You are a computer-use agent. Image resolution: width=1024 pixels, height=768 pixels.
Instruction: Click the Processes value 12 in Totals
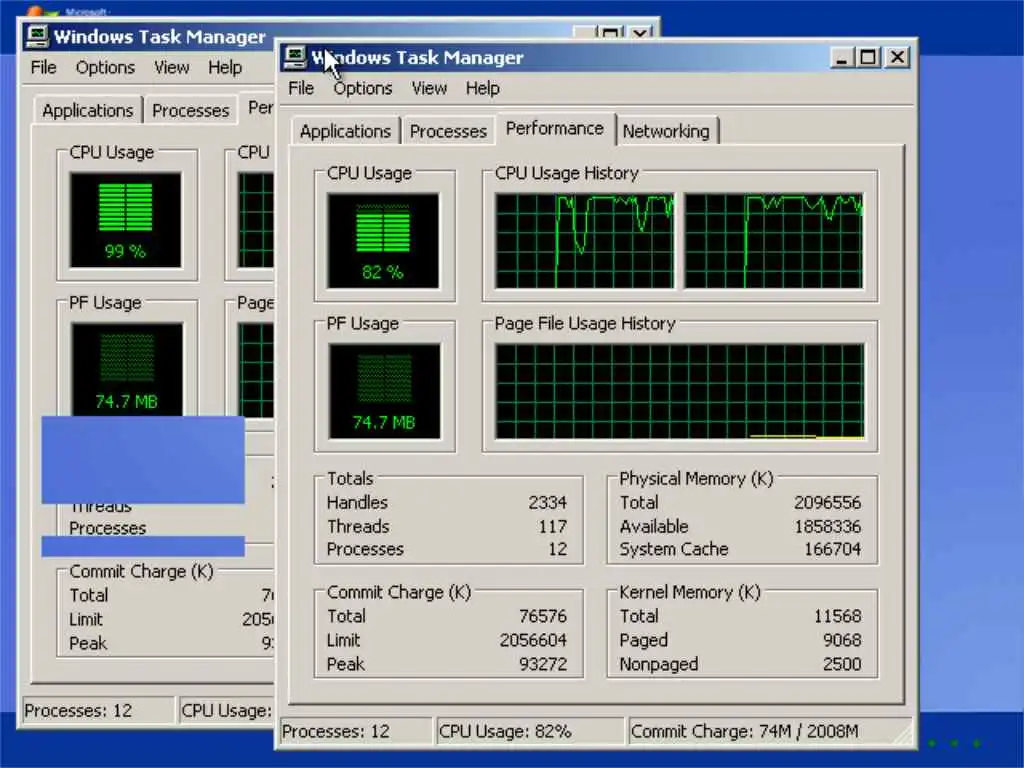click(558, 549)
